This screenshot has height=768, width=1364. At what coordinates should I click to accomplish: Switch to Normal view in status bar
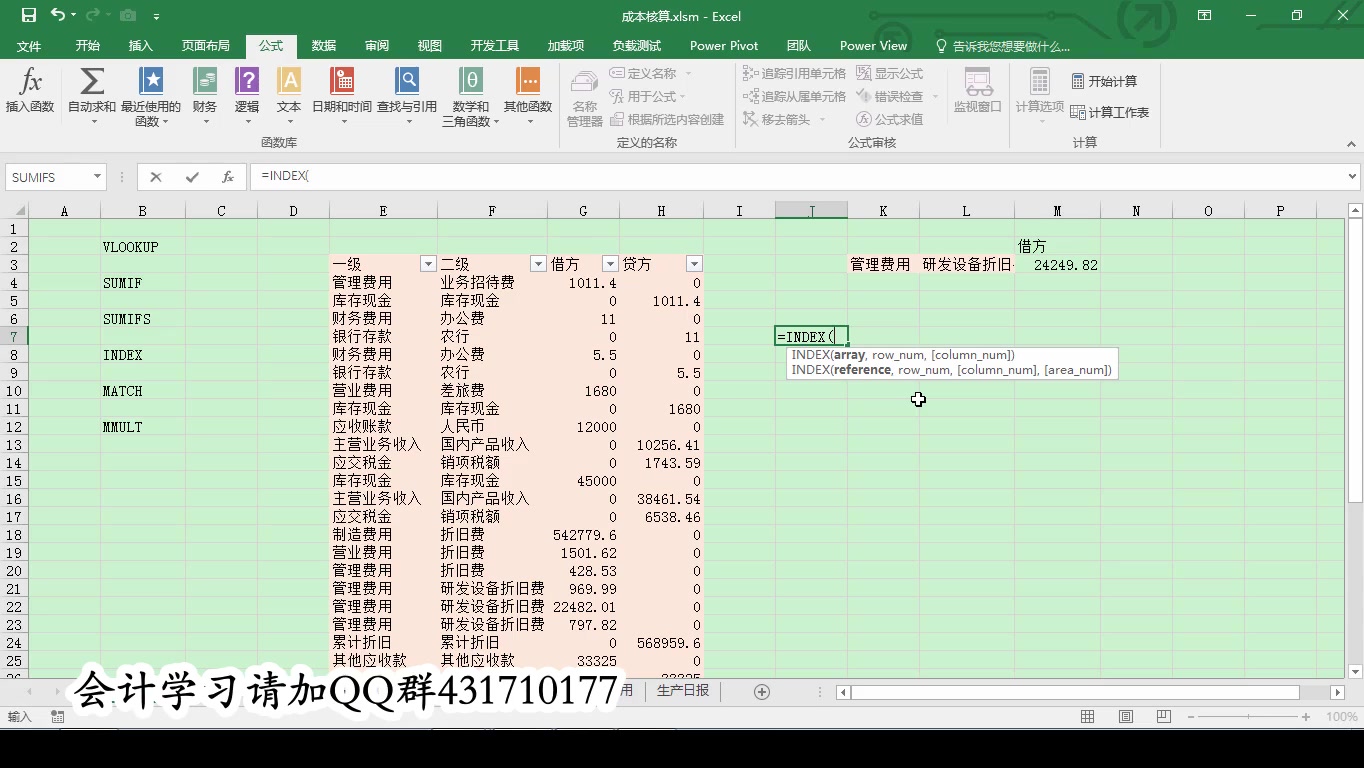click(1087, 717)
